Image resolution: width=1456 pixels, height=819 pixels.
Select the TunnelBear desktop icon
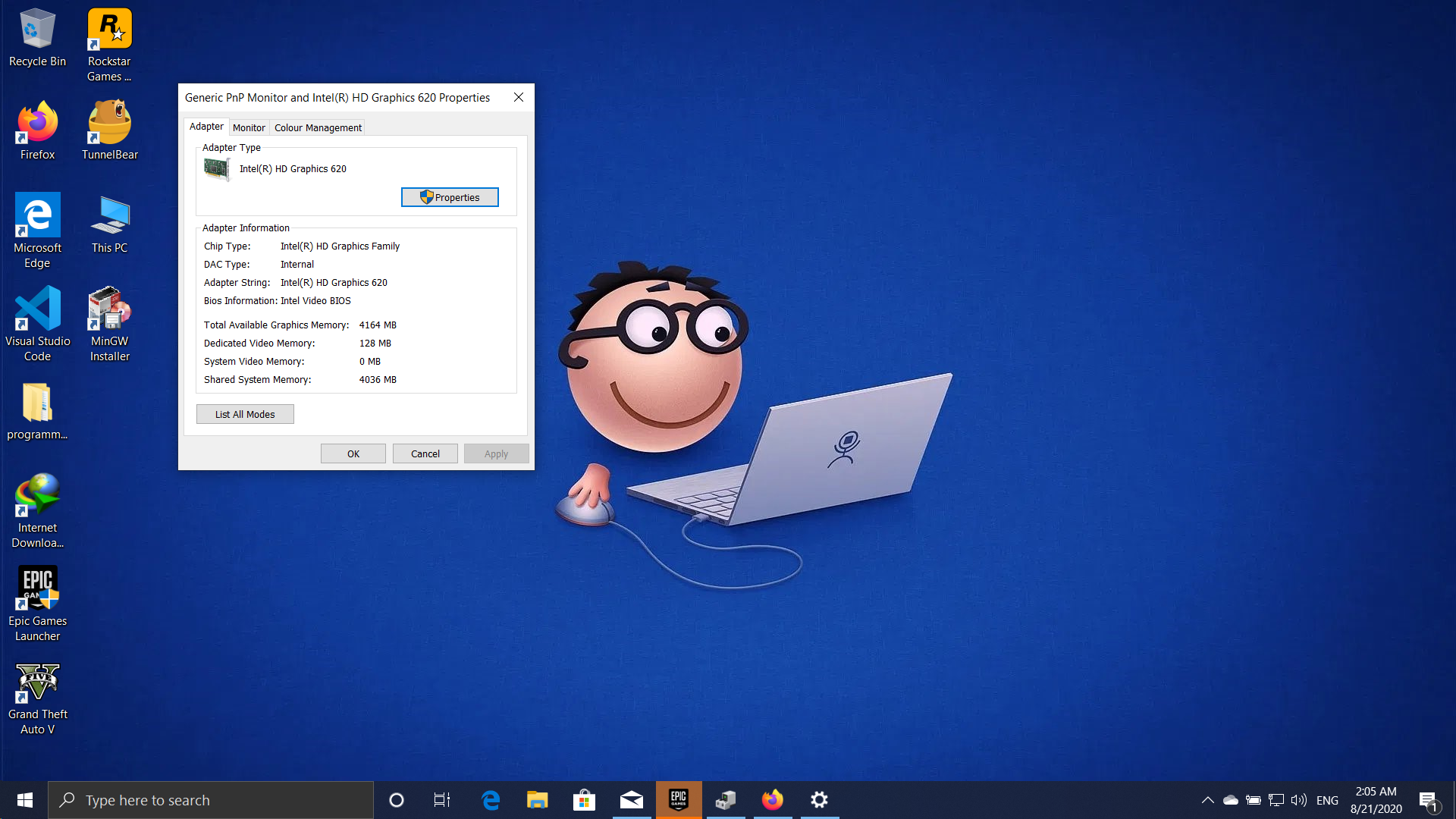tap(109, 124)
